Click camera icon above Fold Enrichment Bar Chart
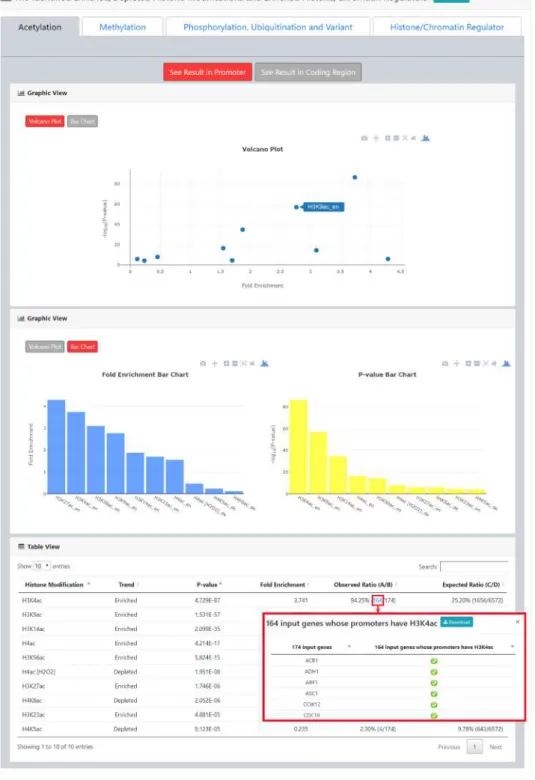535x780 pixels. [x=203, y=364]
